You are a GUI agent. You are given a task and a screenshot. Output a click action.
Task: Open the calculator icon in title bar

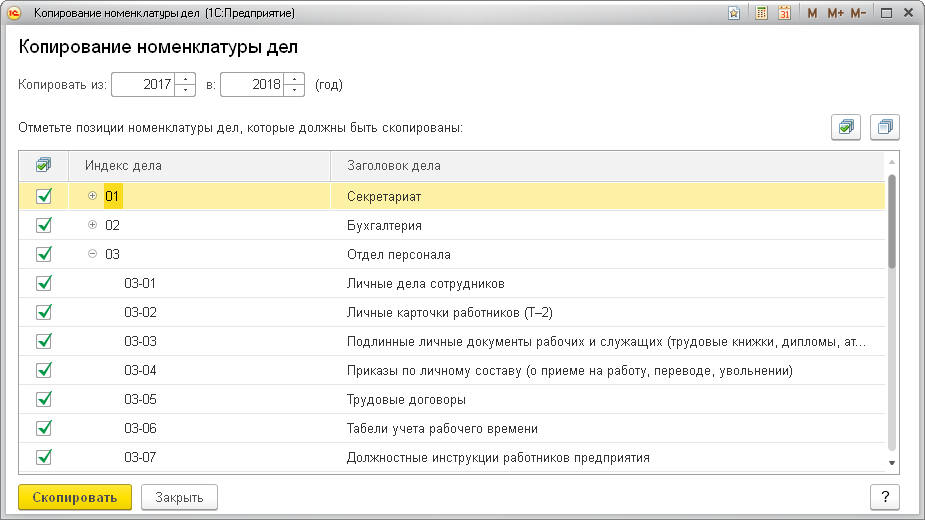[x=762, y=13]
